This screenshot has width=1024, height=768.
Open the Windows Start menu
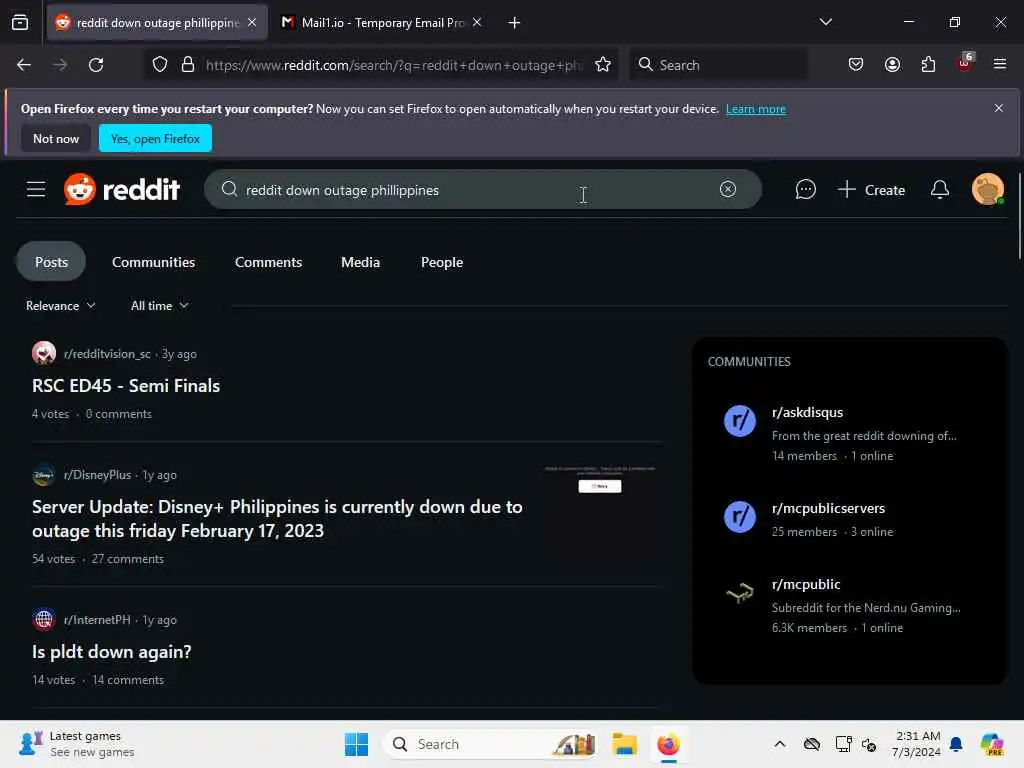pos(356,744)
